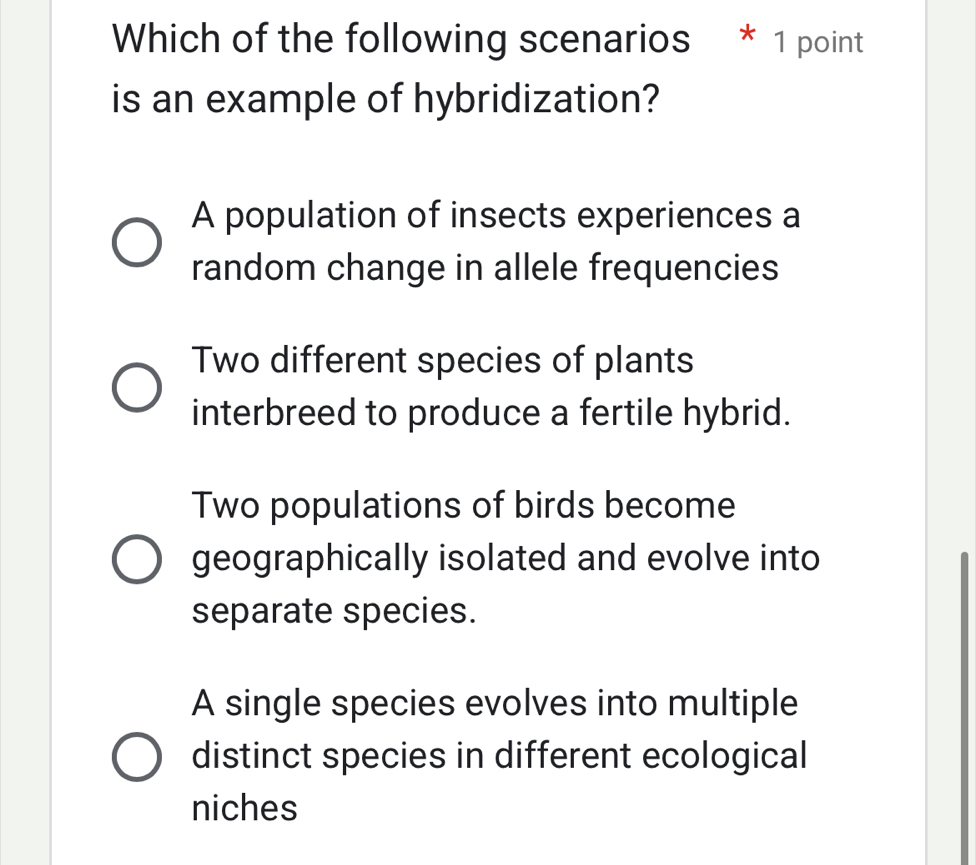Viewport: 976px width, 865px height.
Task: Choose the answer about geographically isolated bird populations
Action: click(x=137, y=558)
